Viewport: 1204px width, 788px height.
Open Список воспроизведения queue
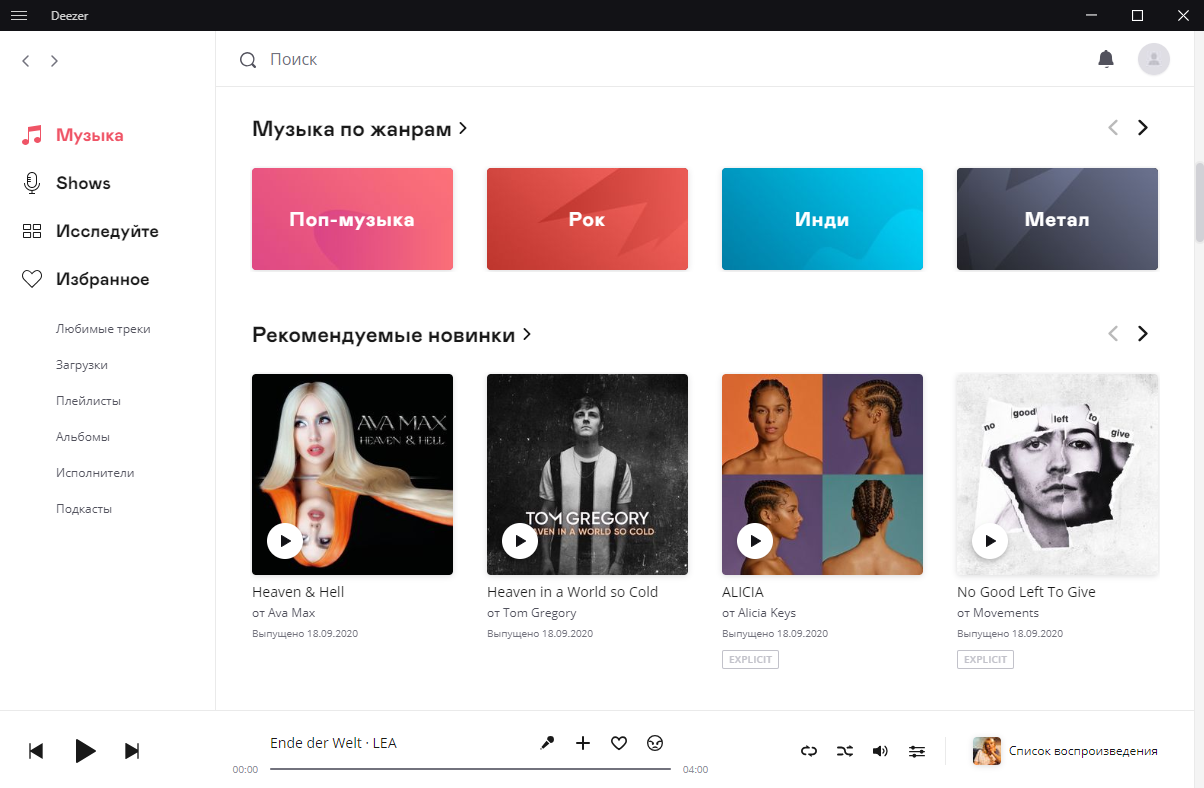1083,751
